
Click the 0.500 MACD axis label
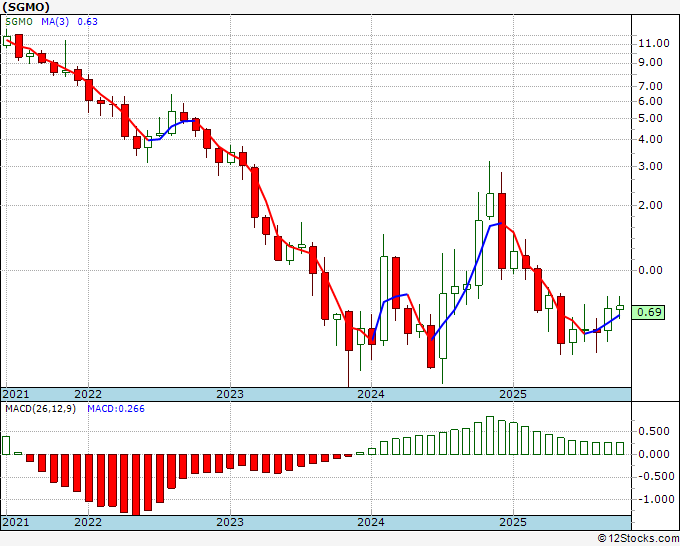point(654,432)
